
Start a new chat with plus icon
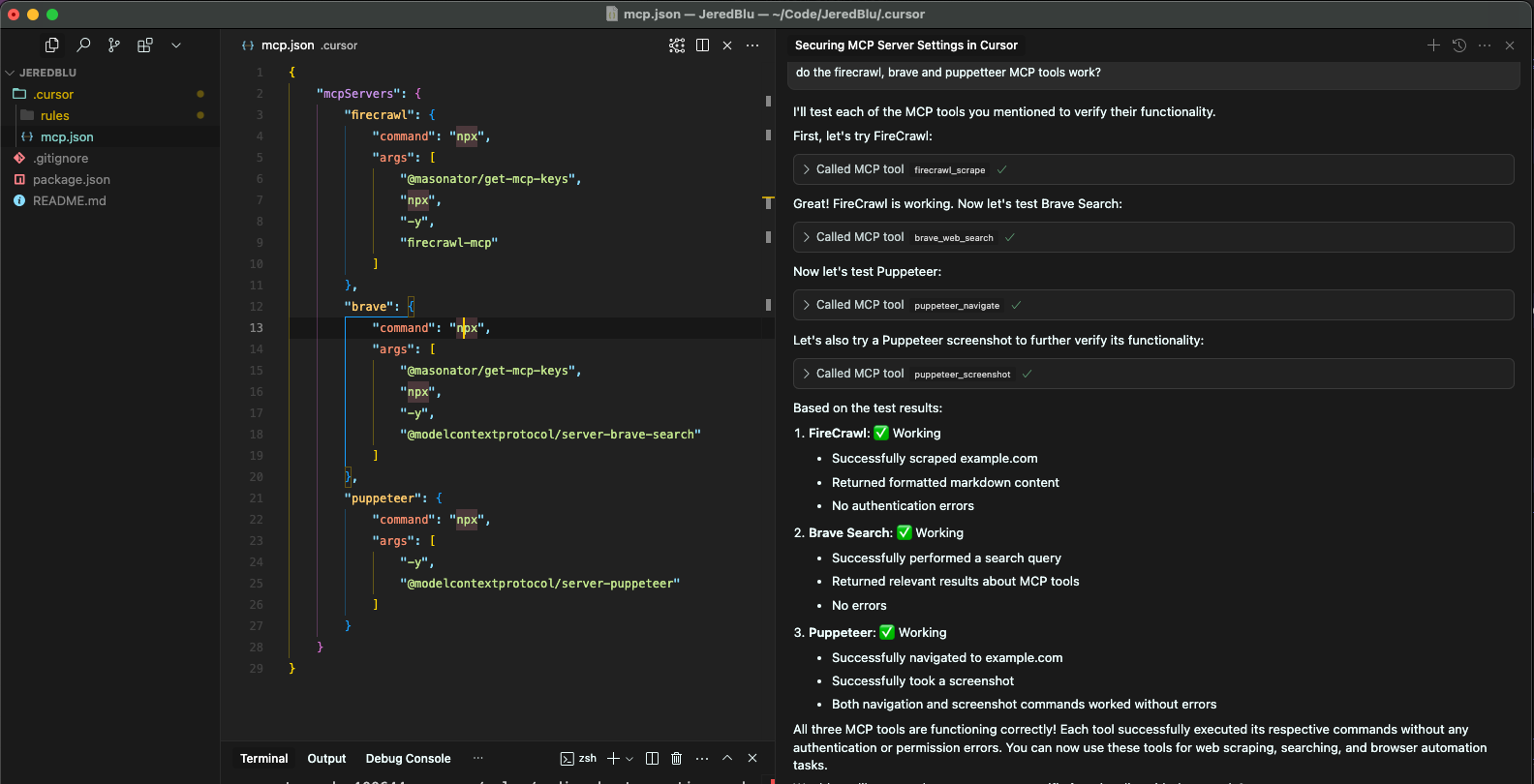pyautogui.click(x=1433, y=45)
